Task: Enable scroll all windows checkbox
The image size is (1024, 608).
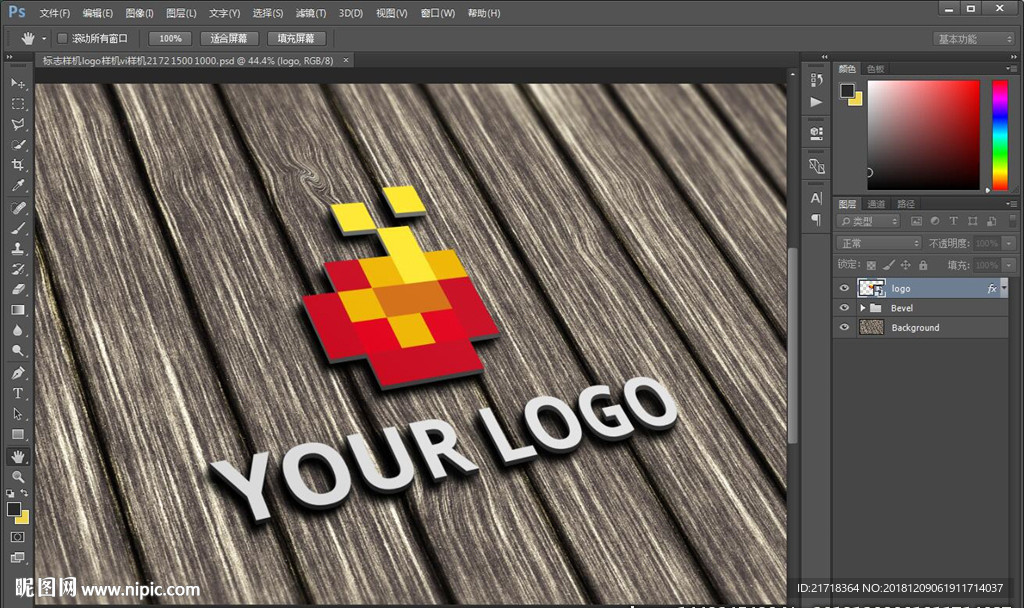Action: pos(63,39)
